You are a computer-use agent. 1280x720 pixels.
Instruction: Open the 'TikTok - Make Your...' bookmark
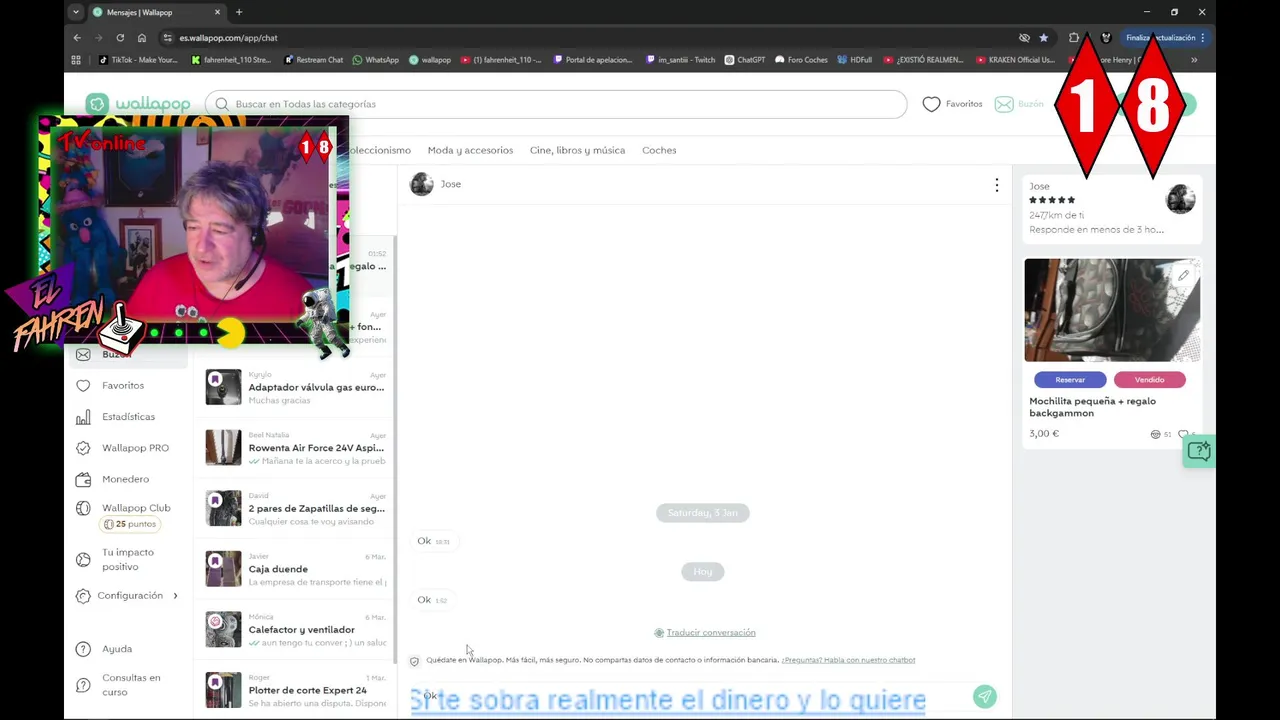pyautogui.click(x=138, y=60)
